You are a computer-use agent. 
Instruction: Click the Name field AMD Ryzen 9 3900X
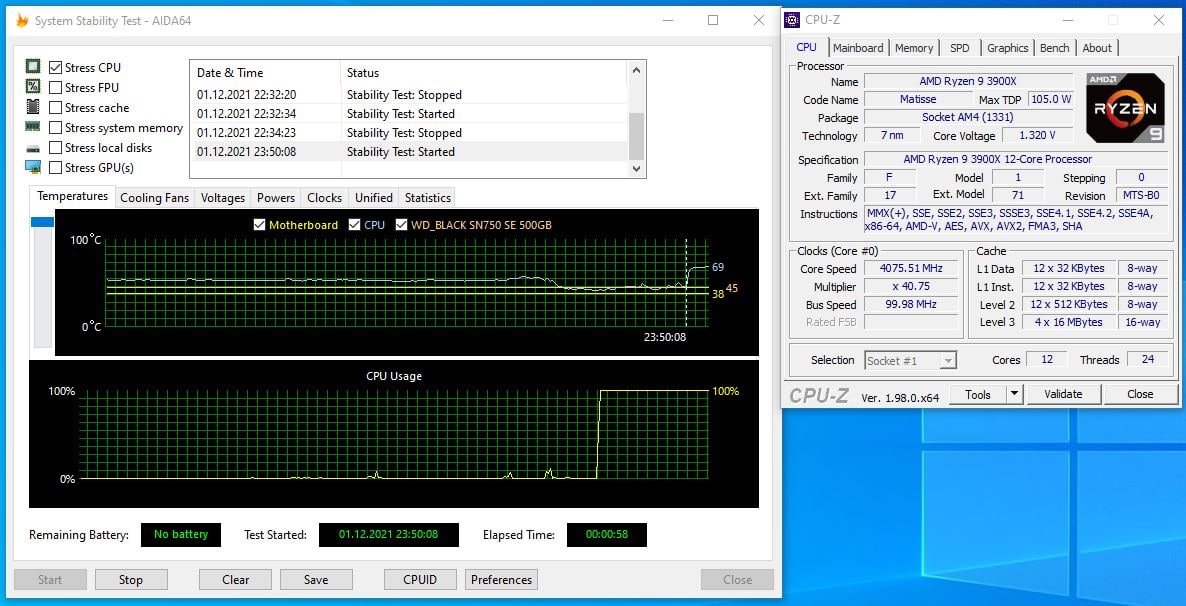pos(968,81)
